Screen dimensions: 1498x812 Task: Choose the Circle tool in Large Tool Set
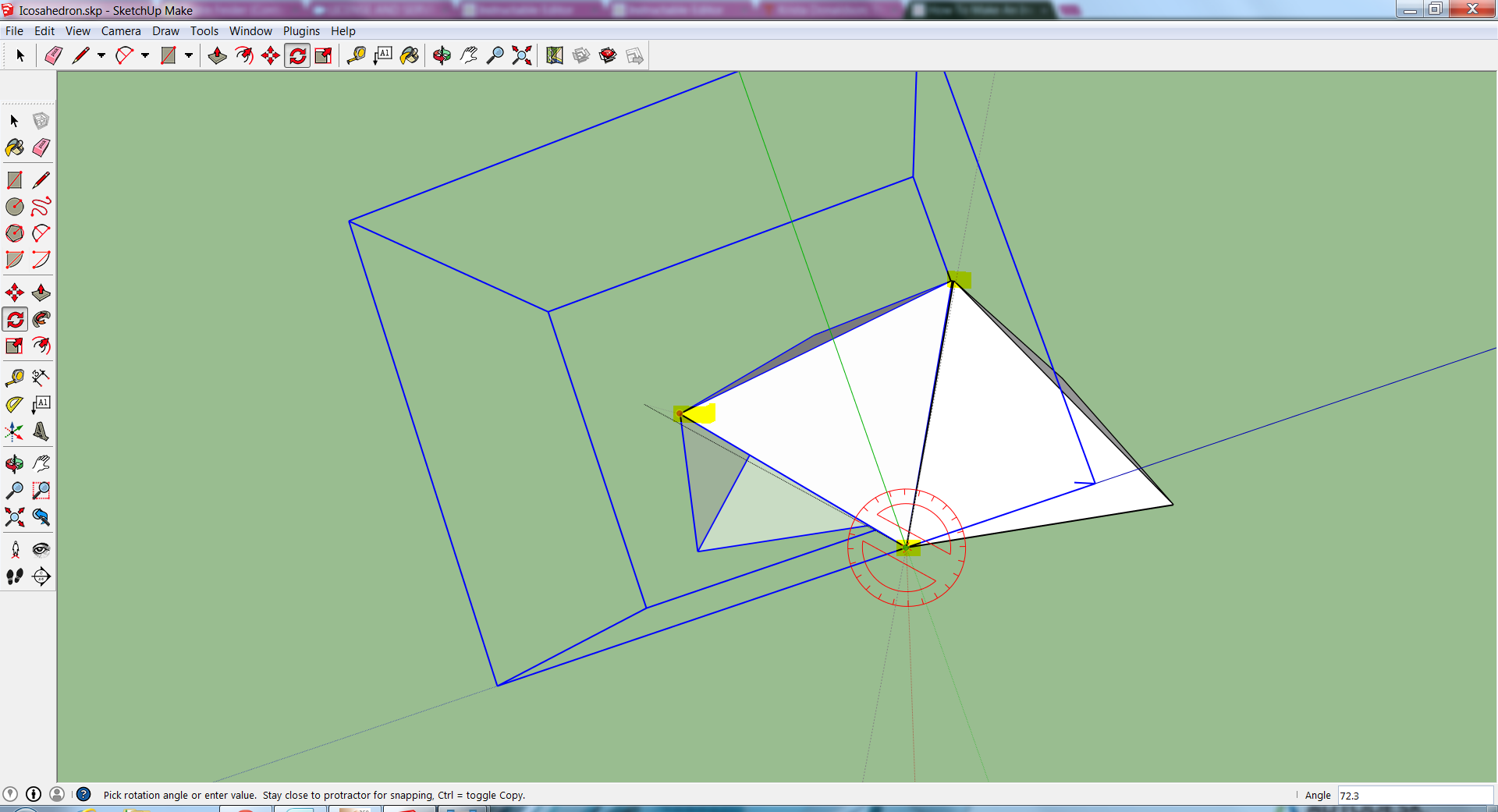(x=15, y=207)
